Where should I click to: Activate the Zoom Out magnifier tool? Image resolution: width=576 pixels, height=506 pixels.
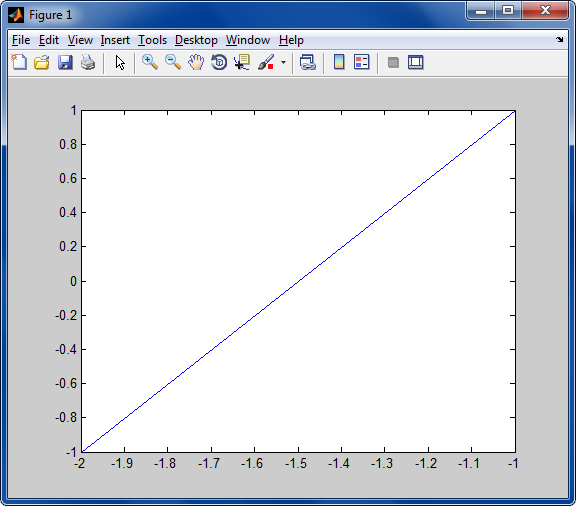click(x=173, y=62)
